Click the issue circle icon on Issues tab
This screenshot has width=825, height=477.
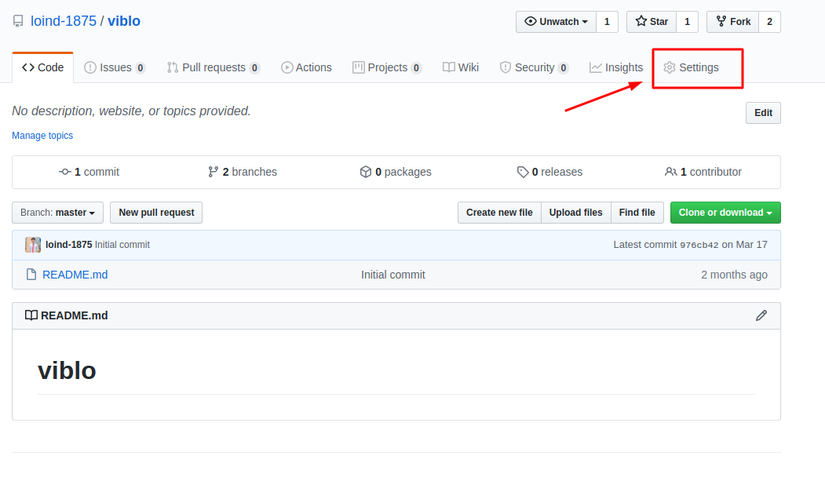click(x=90, y=67)
